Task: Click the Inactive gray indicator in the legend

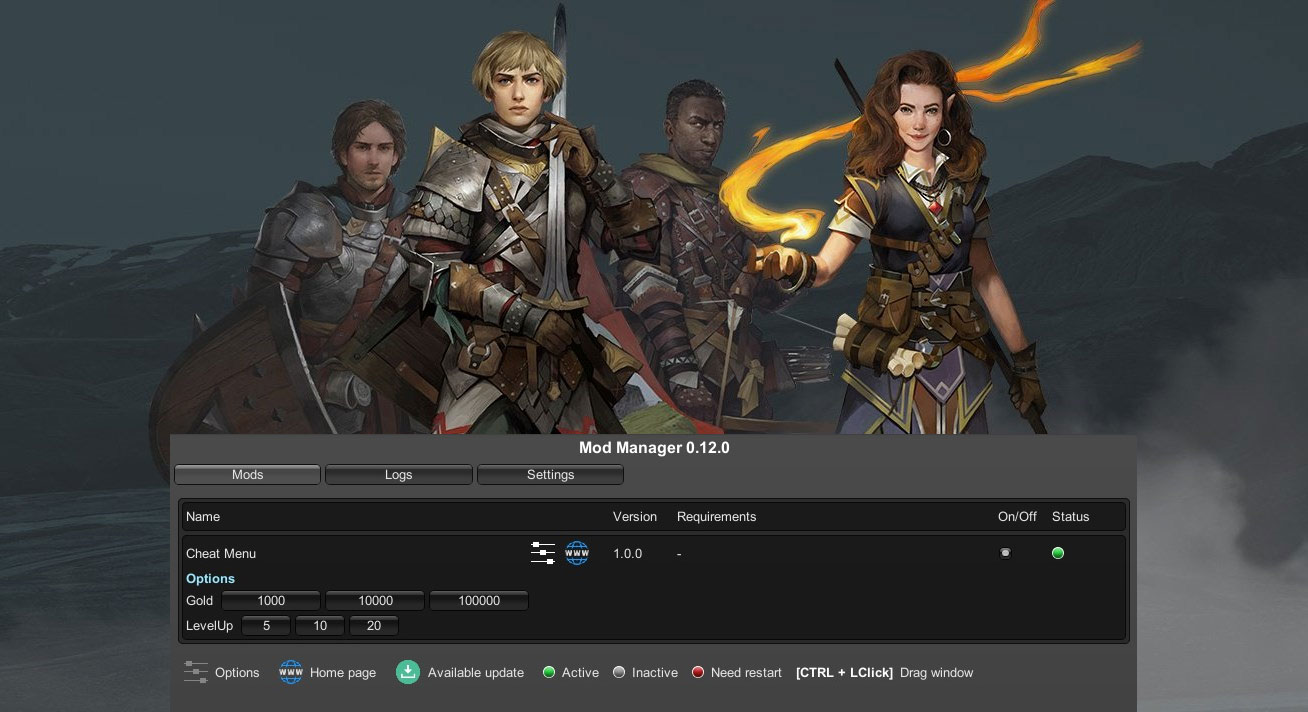Action: [x=618, y=672]
